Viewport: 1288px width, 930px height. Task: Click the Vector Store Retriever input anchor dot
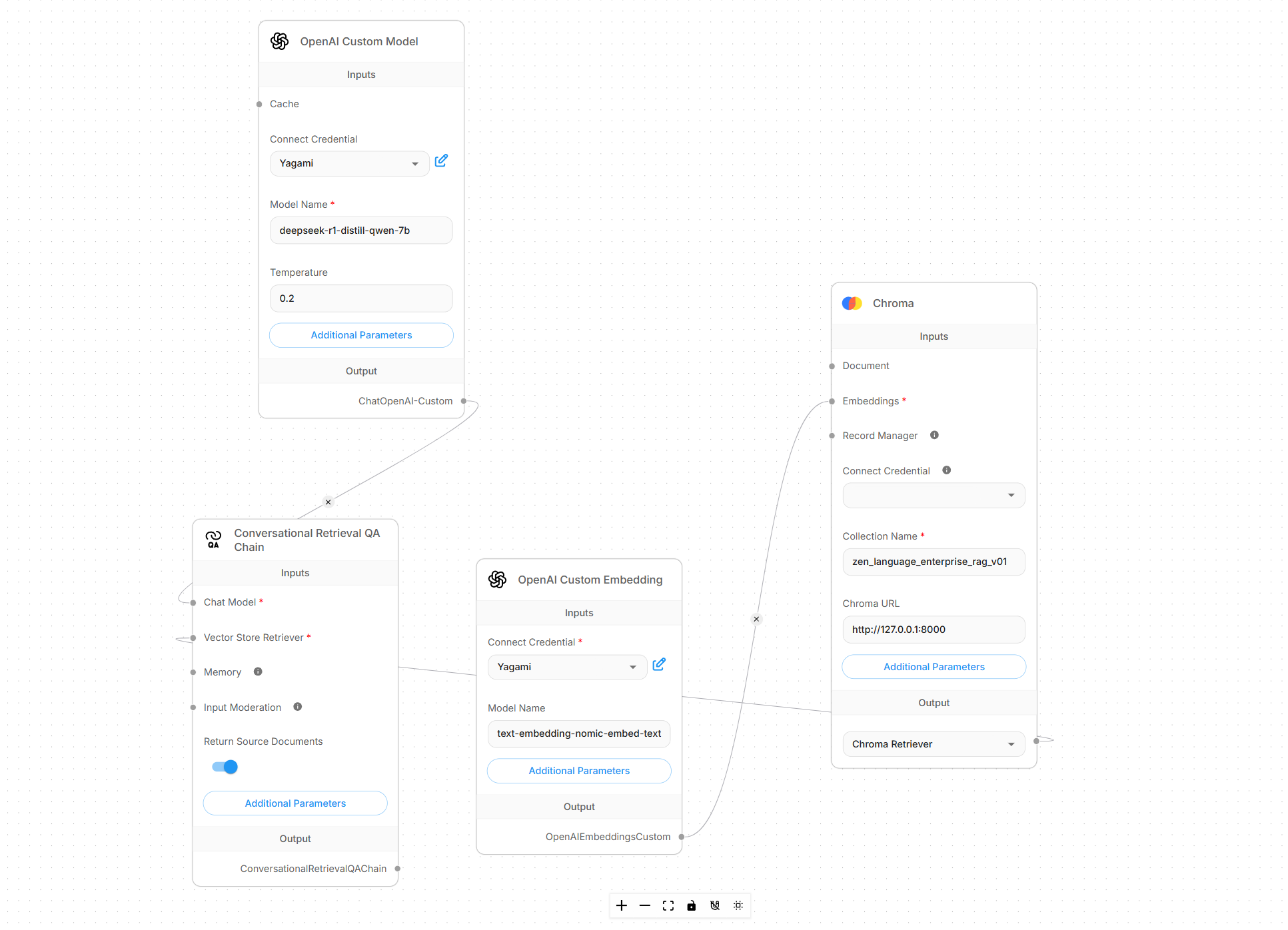[193, 638]
